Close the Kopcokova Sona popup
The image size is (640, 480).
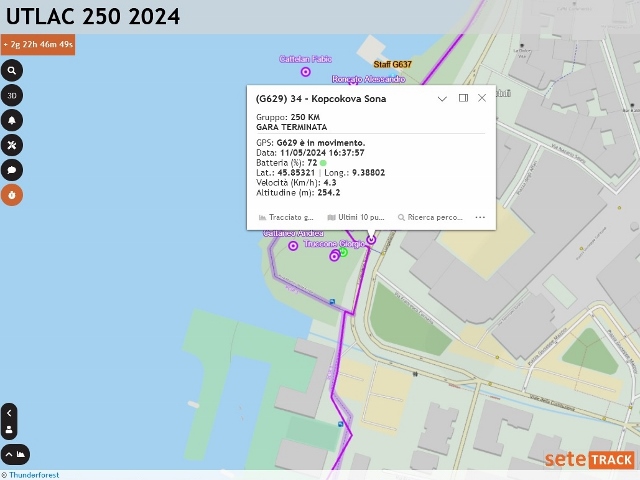482,98
